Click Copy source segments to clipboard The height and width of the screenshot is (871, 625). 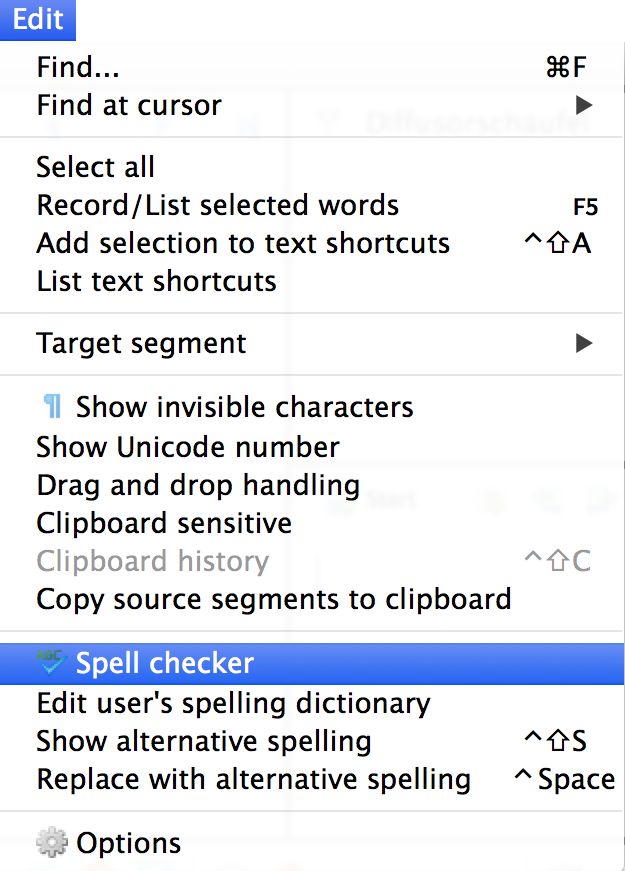[273, 599]
